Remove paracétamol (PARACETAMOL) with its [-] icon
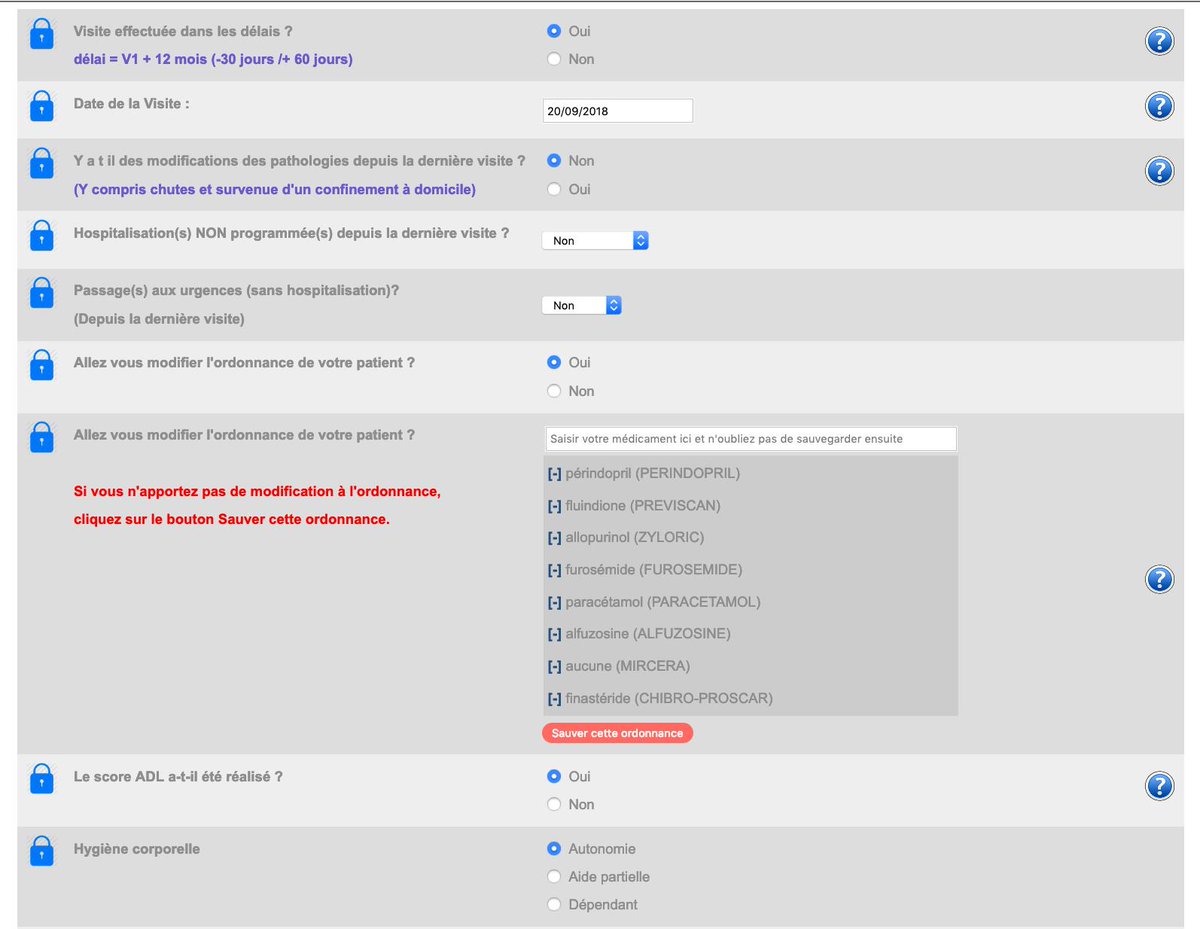 click(x=554, y=602)
